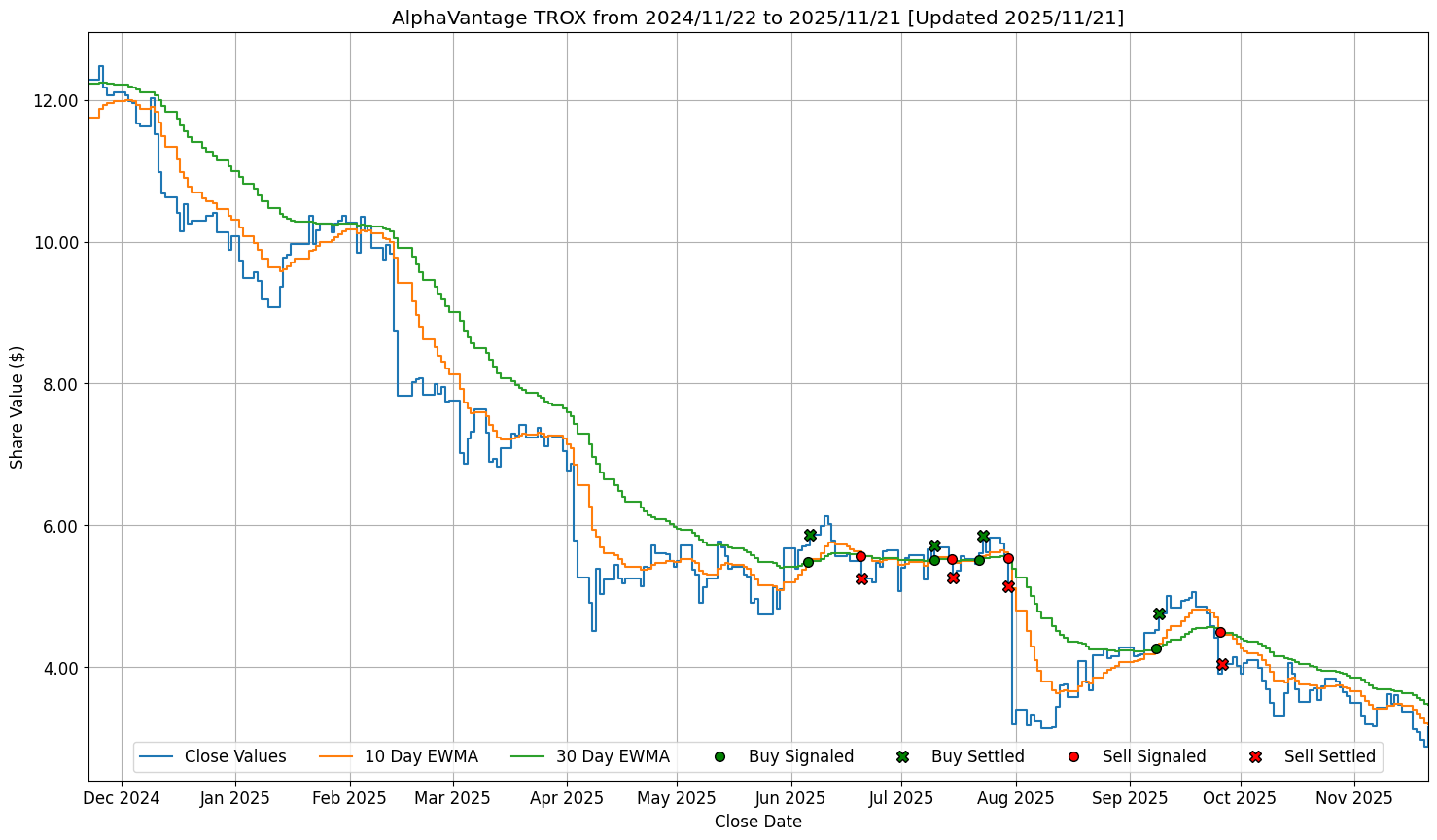Viewport: 1437px width, 840px height.
Task: Click the Sell Signaled red dot in legend
Action: [1073, 756]
